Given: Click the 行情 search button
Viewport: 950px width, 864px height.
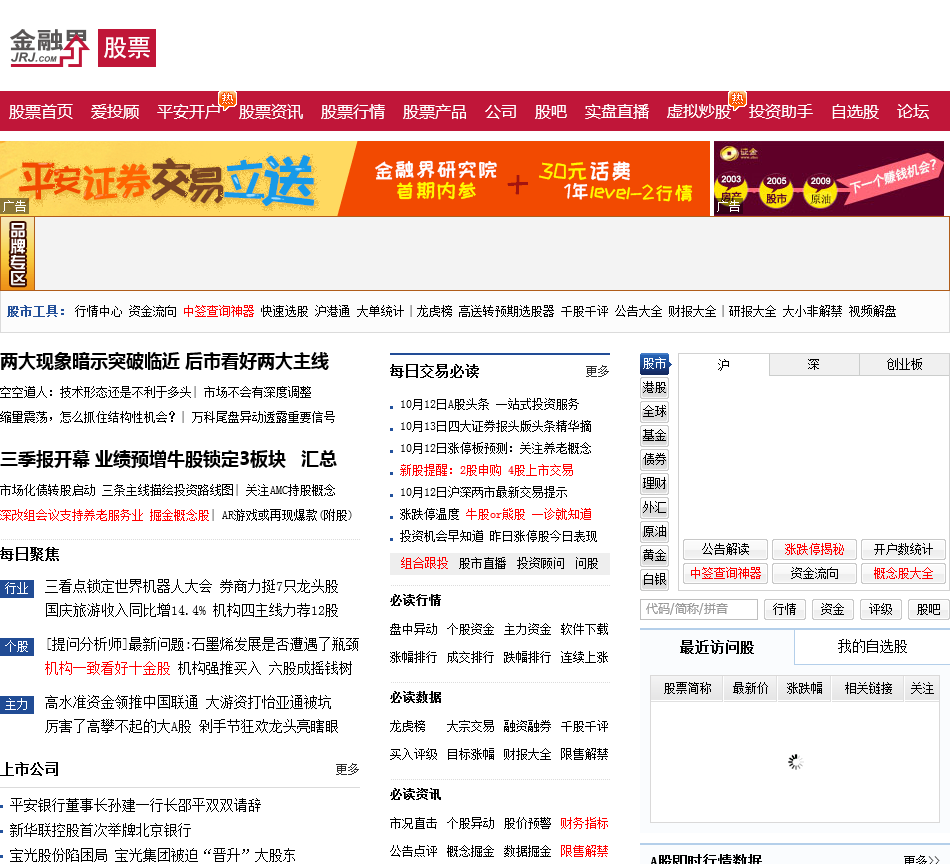Looking at the screenshot, I should coord(785,609).
